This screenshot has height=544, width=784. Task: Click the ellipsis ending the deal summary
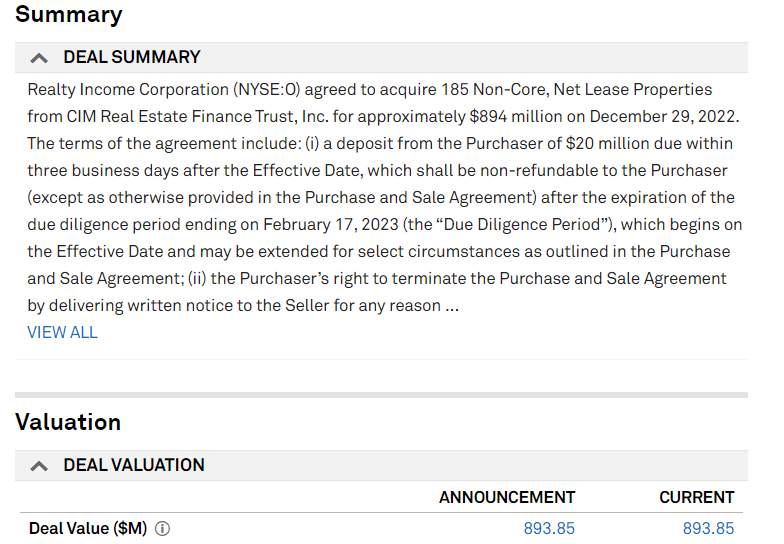point(451,306)
